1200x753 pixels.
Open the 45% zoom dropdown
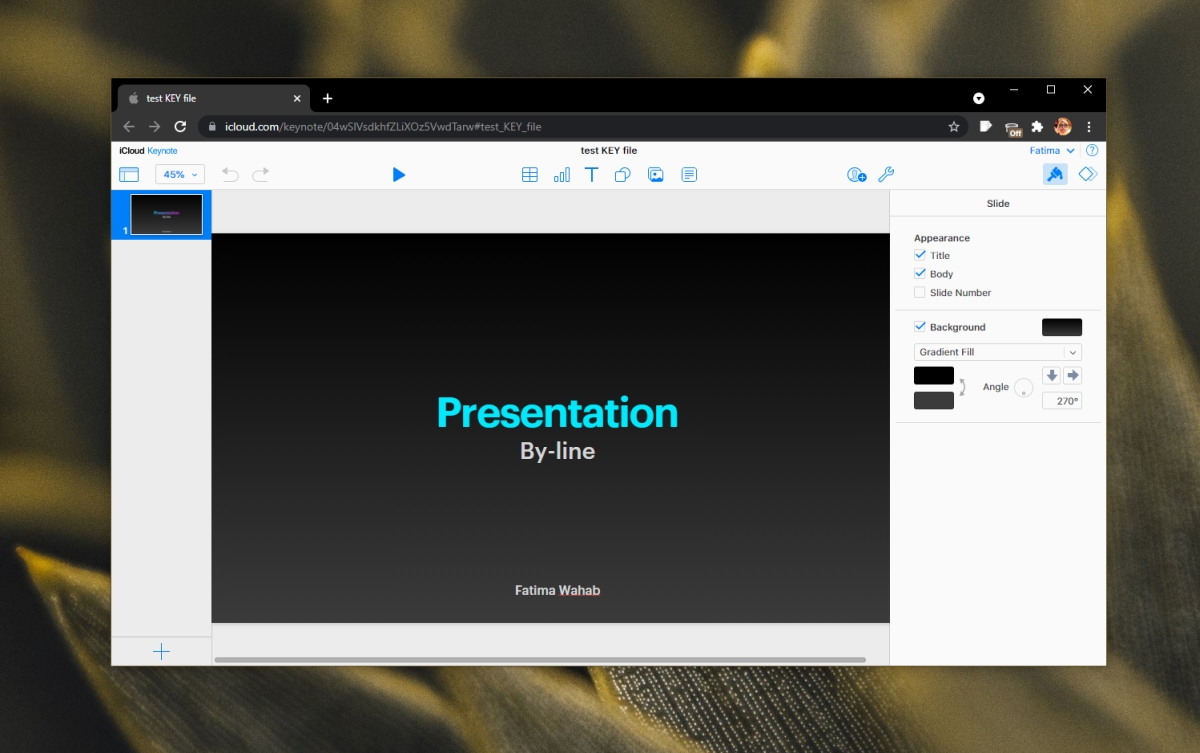coord(180,175)
